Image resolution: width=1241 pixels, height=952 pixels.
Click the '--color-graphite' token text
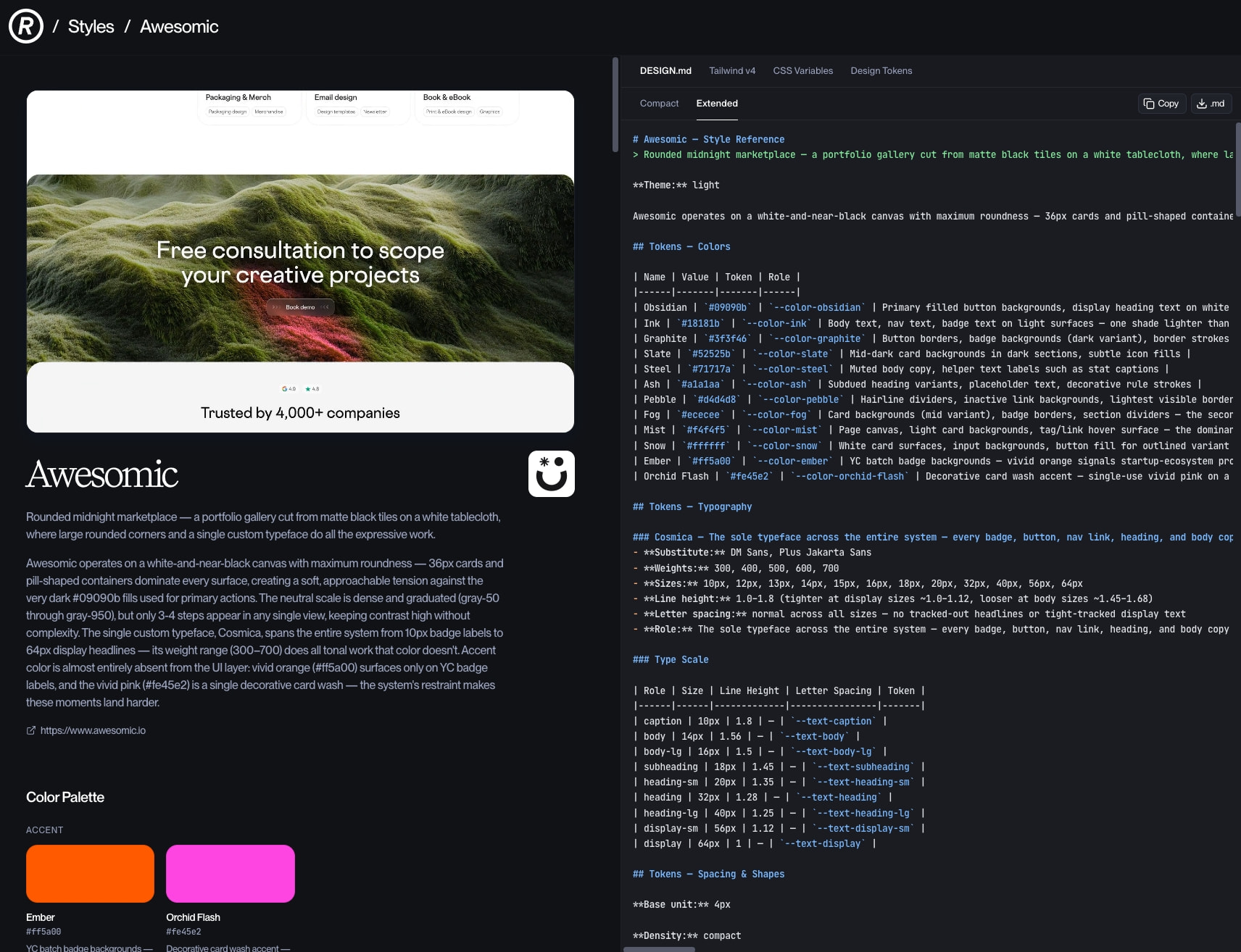coord(817,339)
